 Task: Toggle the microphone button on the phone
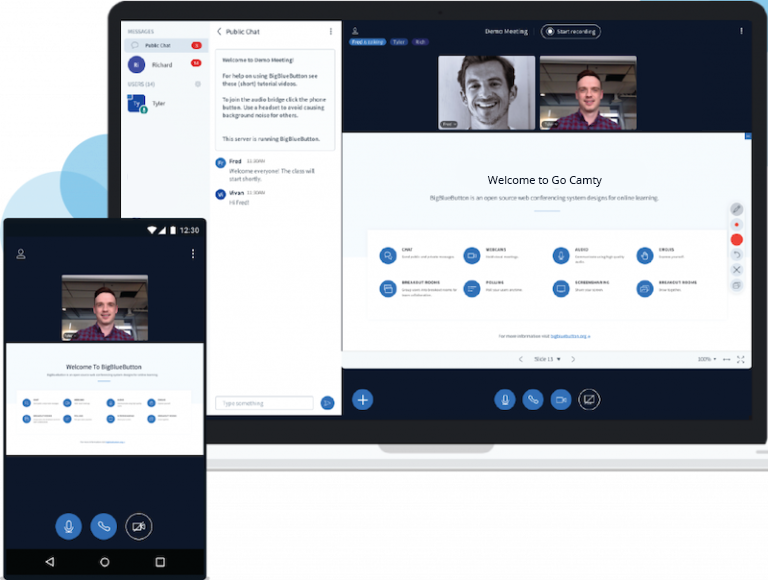[x=69, y=525]
